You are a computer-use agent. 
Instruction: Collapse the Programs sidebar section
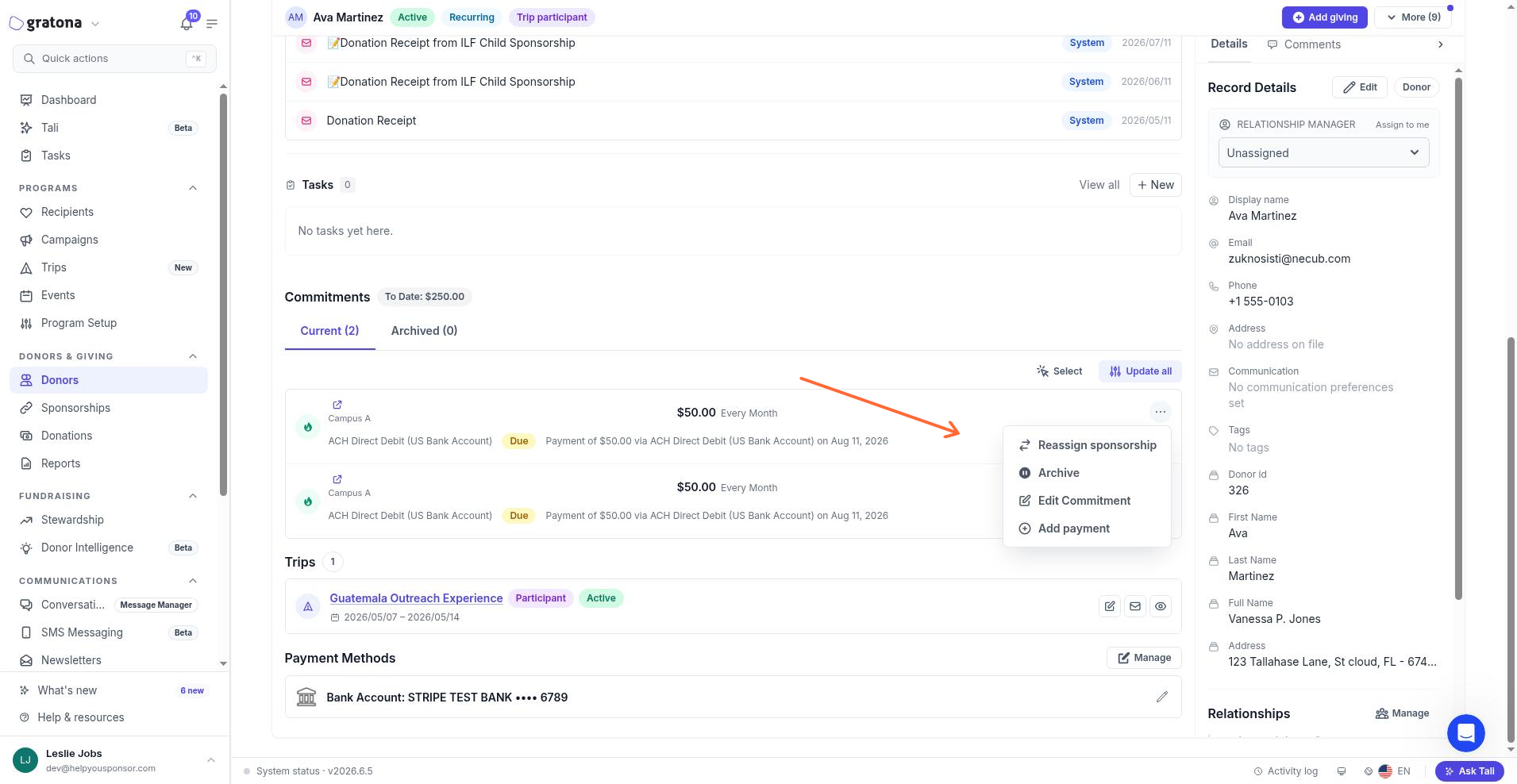point(193,188)
